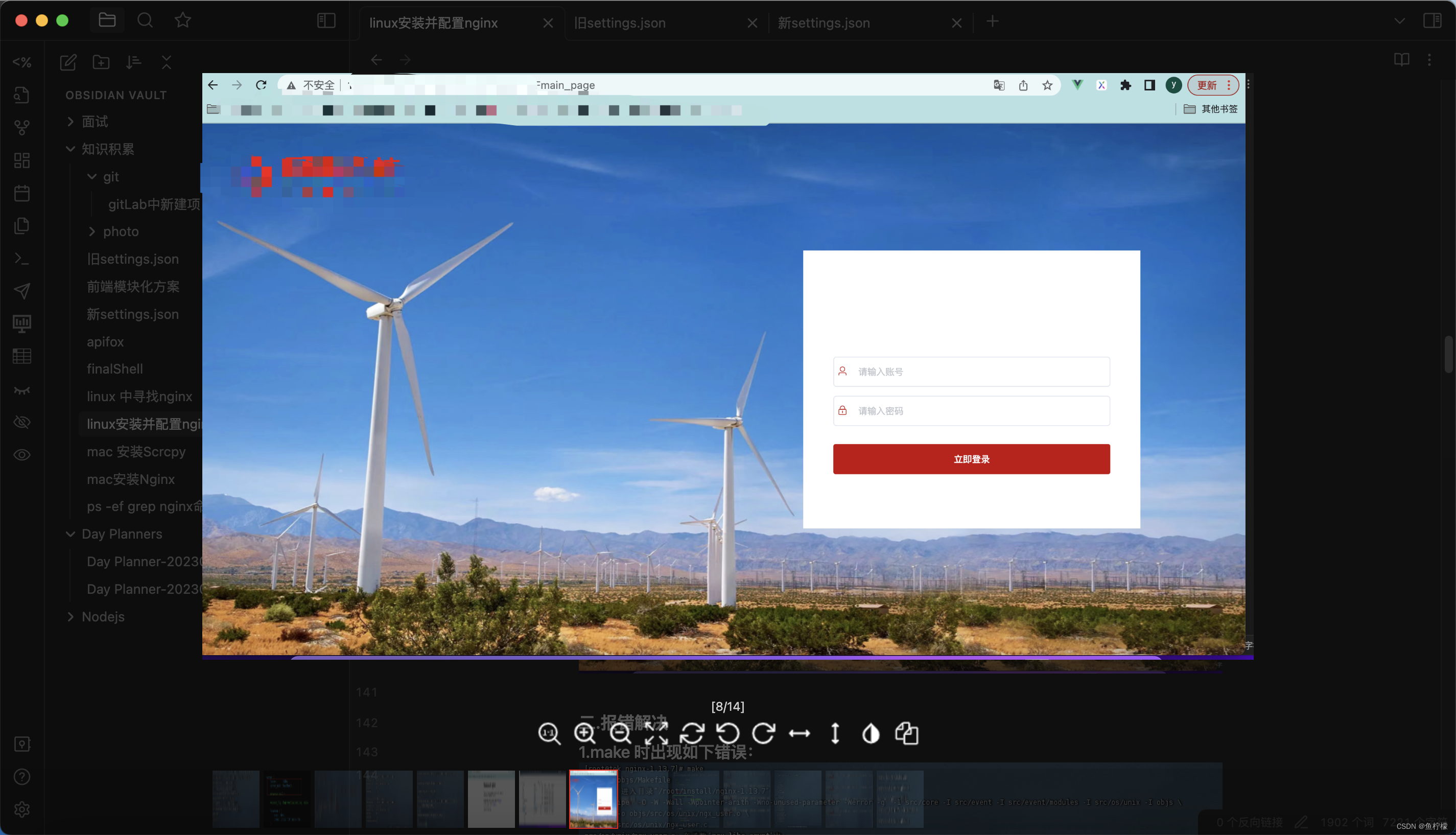Toggle invert color on the image
The image size is (1456, 835).
pos(871,733)
